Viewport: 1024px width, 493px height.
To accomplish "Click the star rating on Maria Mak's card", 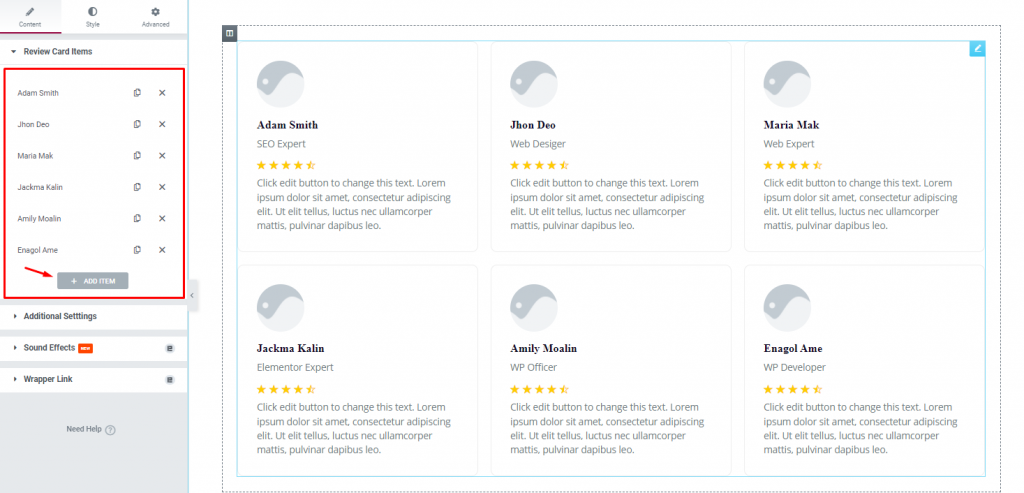I will pos(792,165).
